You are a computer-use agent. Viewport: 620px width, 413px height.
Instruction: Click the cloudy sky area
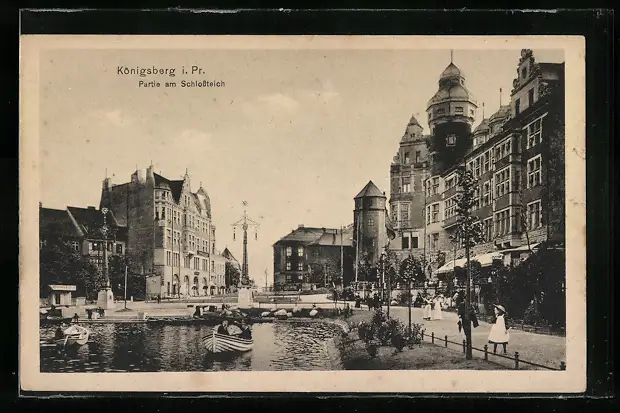(290, 130)
